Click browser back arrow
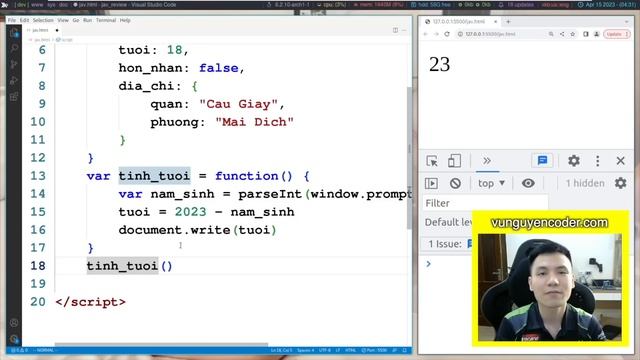 (x=426, y=34)
